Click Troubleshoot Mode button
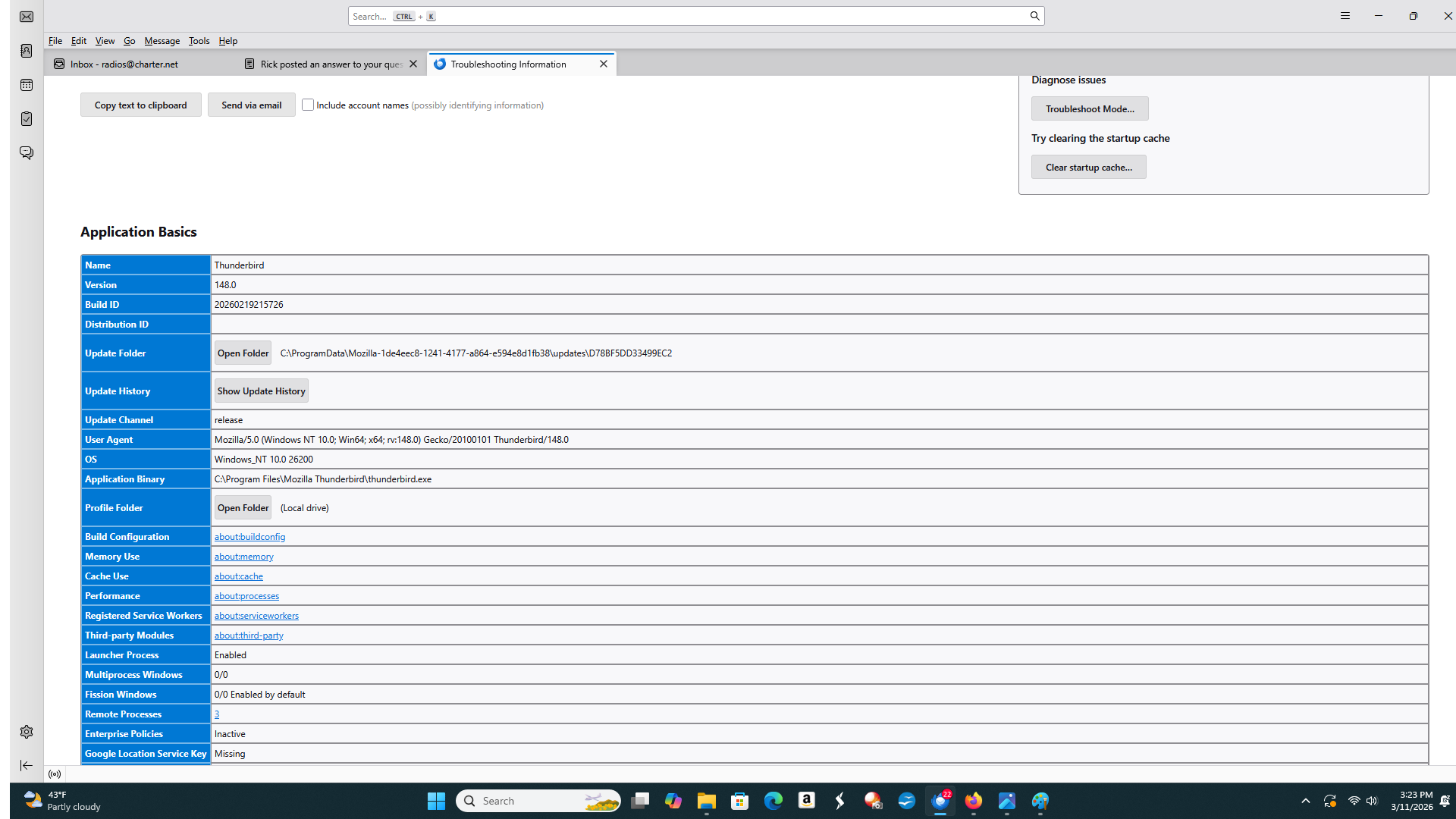1456x819 pixels. (1090, 108)
